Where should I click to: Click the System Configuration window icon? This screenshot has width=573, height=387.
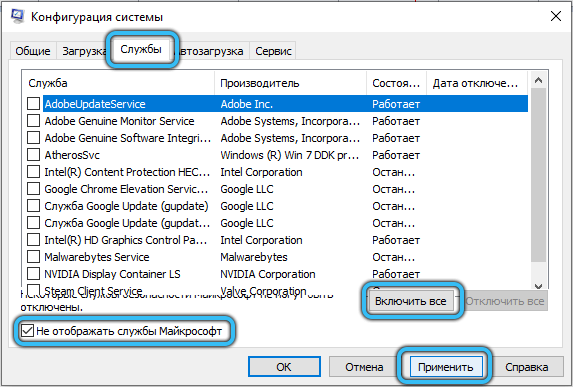pos(17,16)
